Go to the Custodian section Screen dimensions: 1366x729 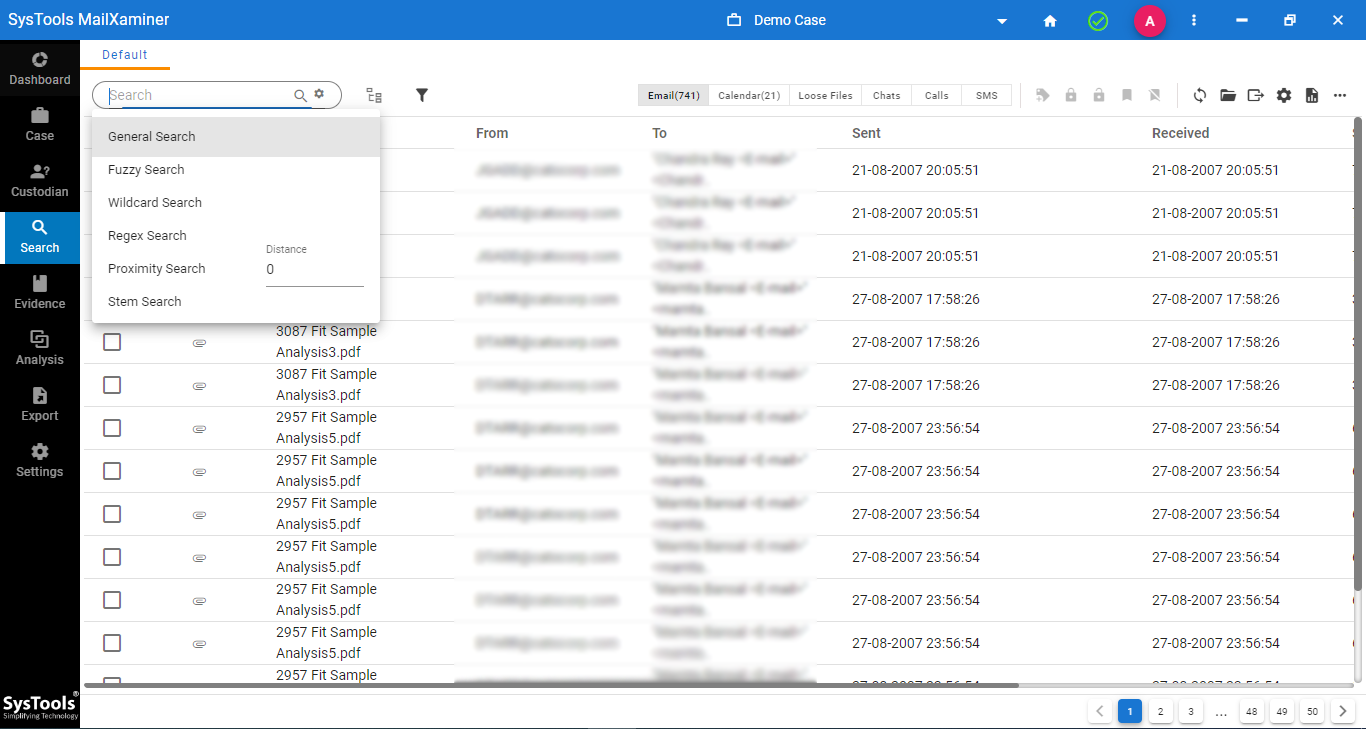40,181
